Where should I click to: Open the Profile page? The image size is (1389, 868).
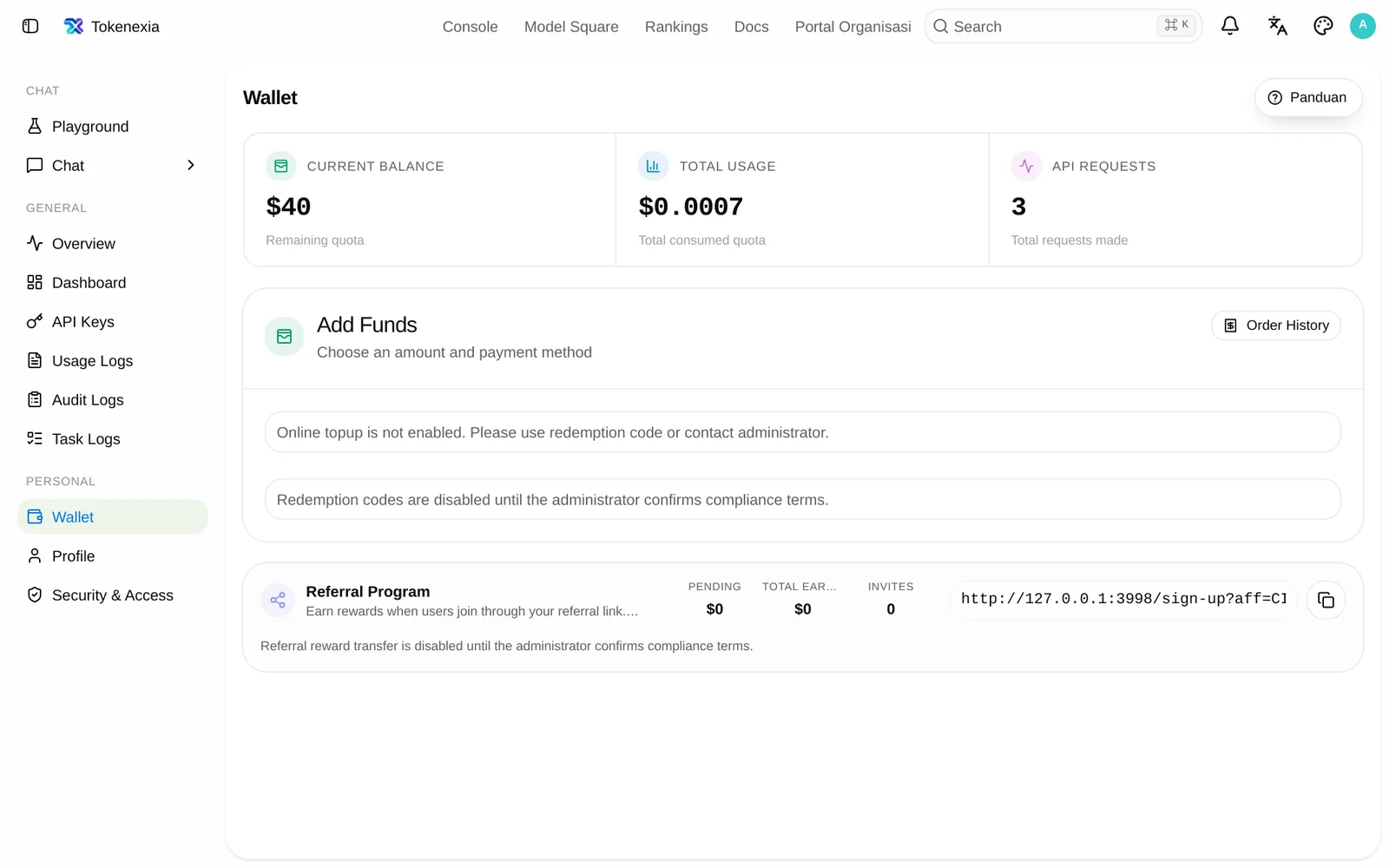113,556
